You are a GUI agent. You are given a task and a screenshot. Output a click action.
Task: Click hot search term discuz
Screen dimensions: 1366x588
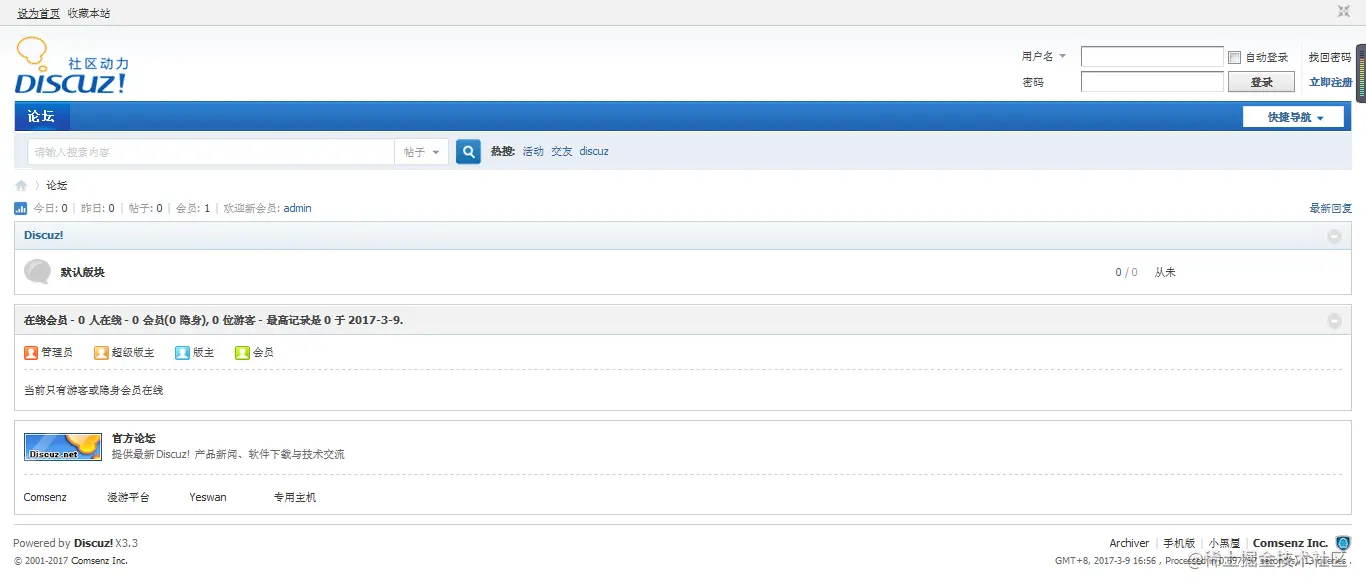coord(594,152)
